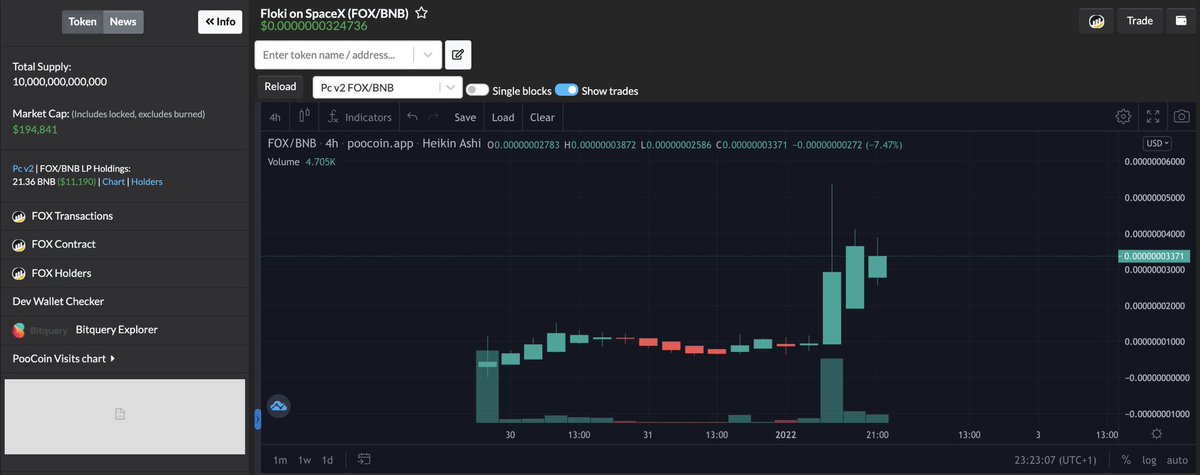Screen dimensions: 1200x475
Task: Click the $194,841 market cap value
Action: point(35,129)
